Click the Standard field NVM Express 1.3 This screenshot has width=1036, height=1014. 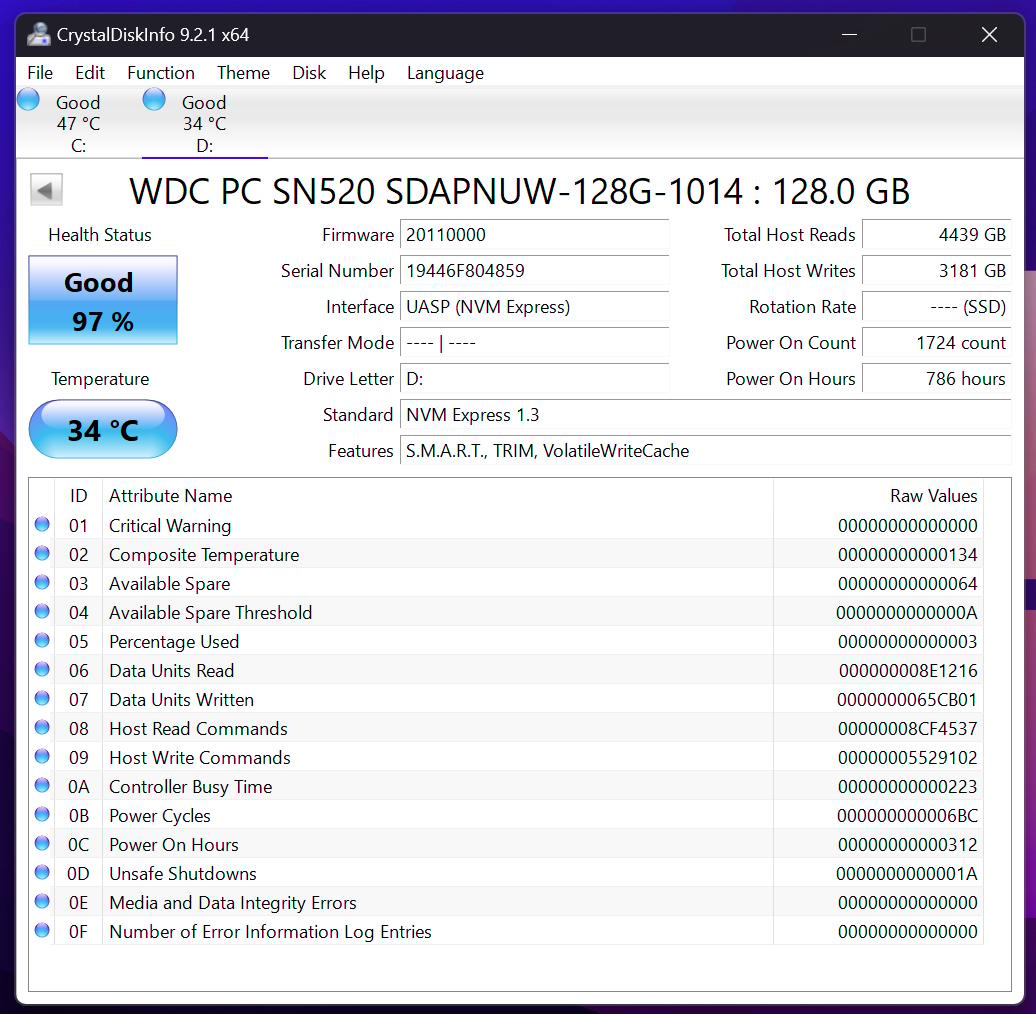click(x=705, y=415)
